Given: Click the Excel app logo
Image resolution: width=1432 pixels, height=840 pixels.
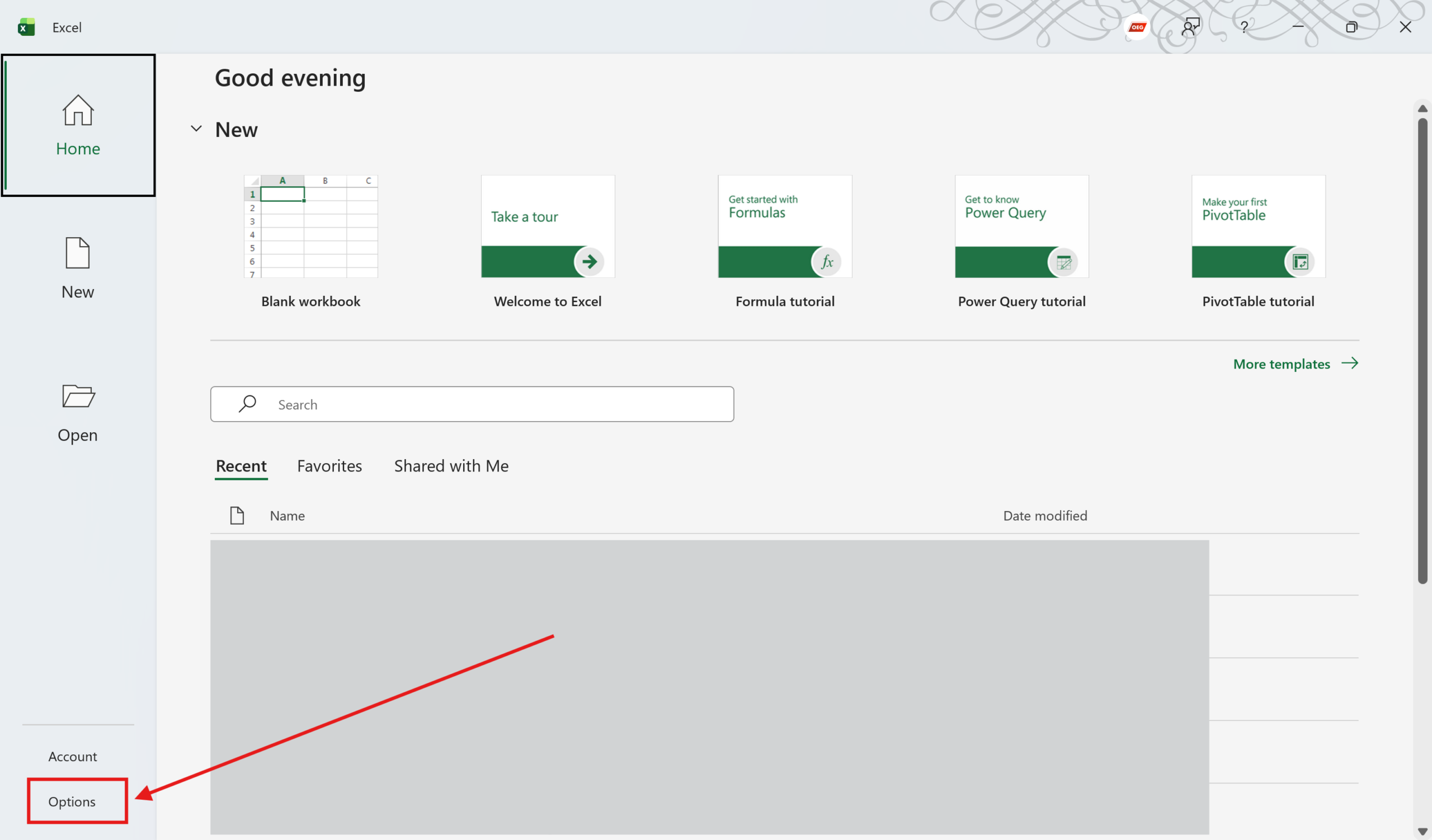Looking at the screenshot, I should click(x=26, y=27).
